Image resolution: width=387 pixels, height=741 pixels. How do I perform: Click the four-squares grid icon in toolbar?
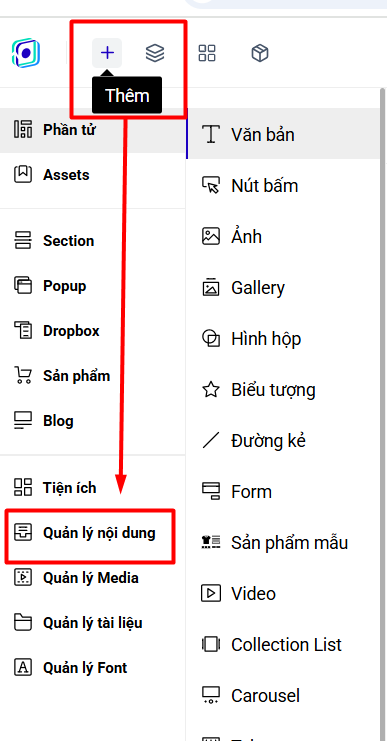pos(207,53)
